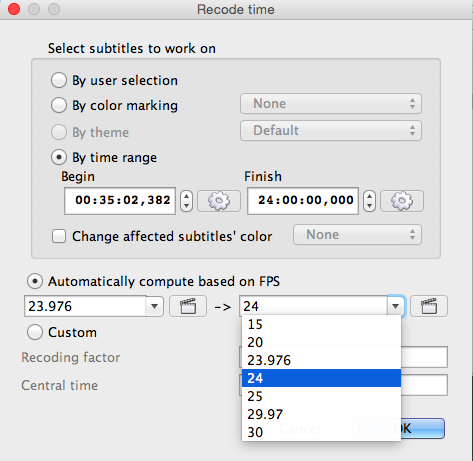Viewport: 473px width, 461px height.
Task: Choose 29.97 in the FPS dropdown list
Action: (x=321, y=414)
